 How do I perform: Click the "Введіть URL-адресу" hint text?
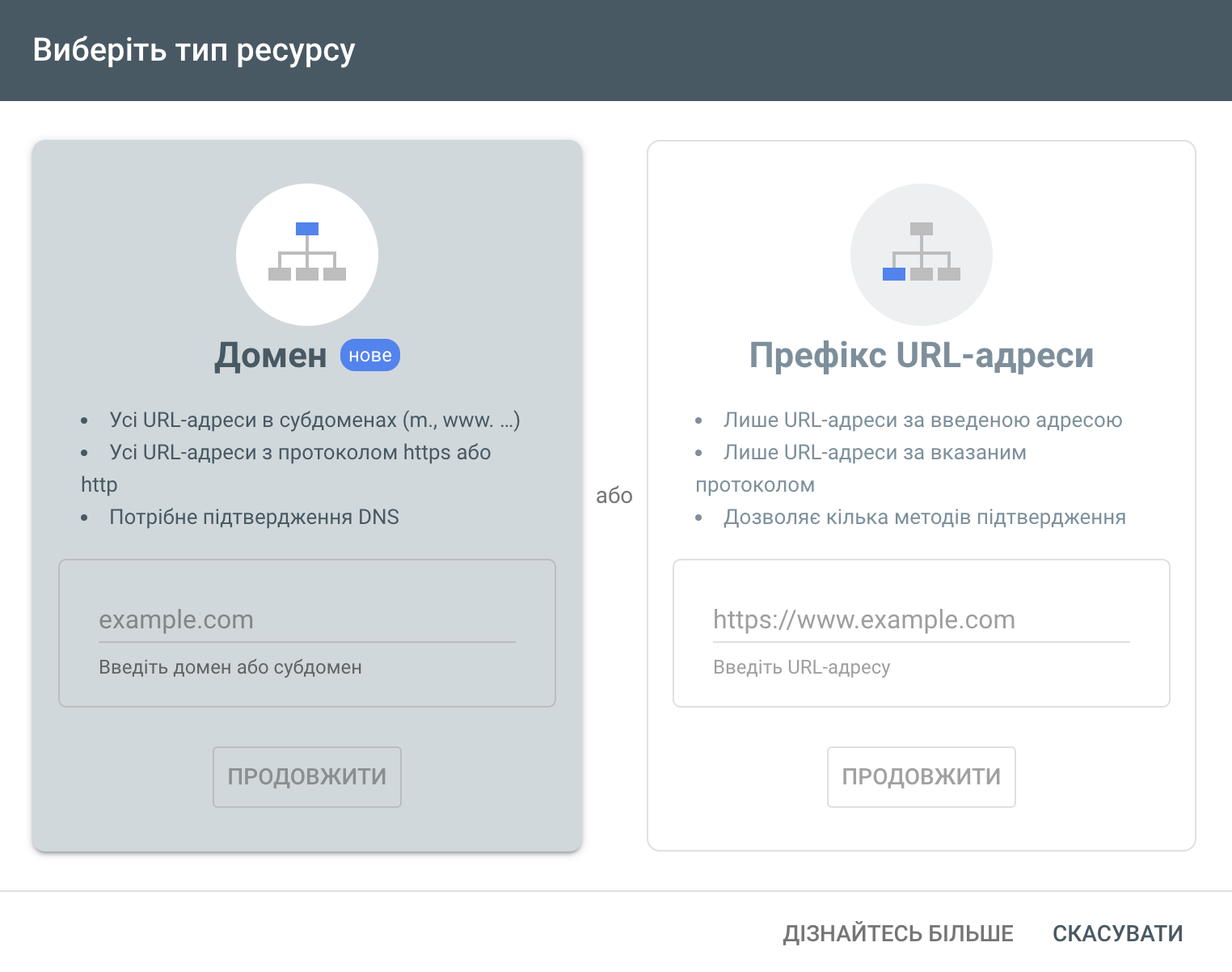point(801,668)
